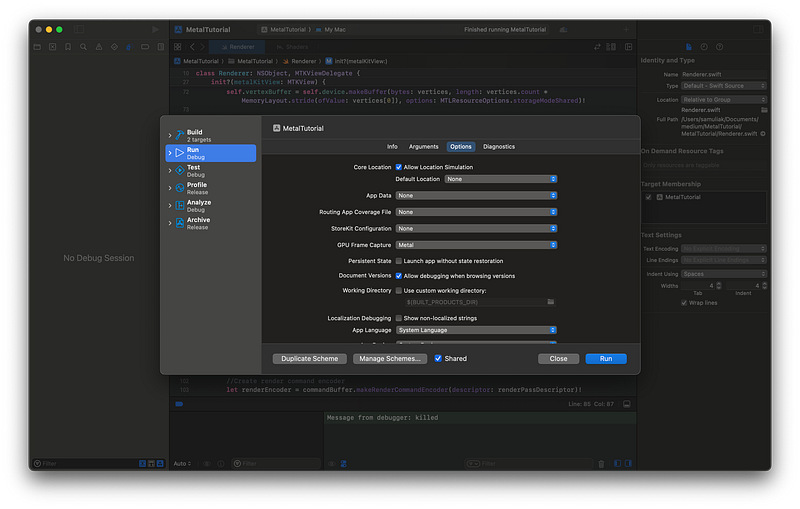Image resolution: width=800 pixels, height=509 pixels.
Task: Open the Bookmarks navigator icon
Action: point(68,47)
